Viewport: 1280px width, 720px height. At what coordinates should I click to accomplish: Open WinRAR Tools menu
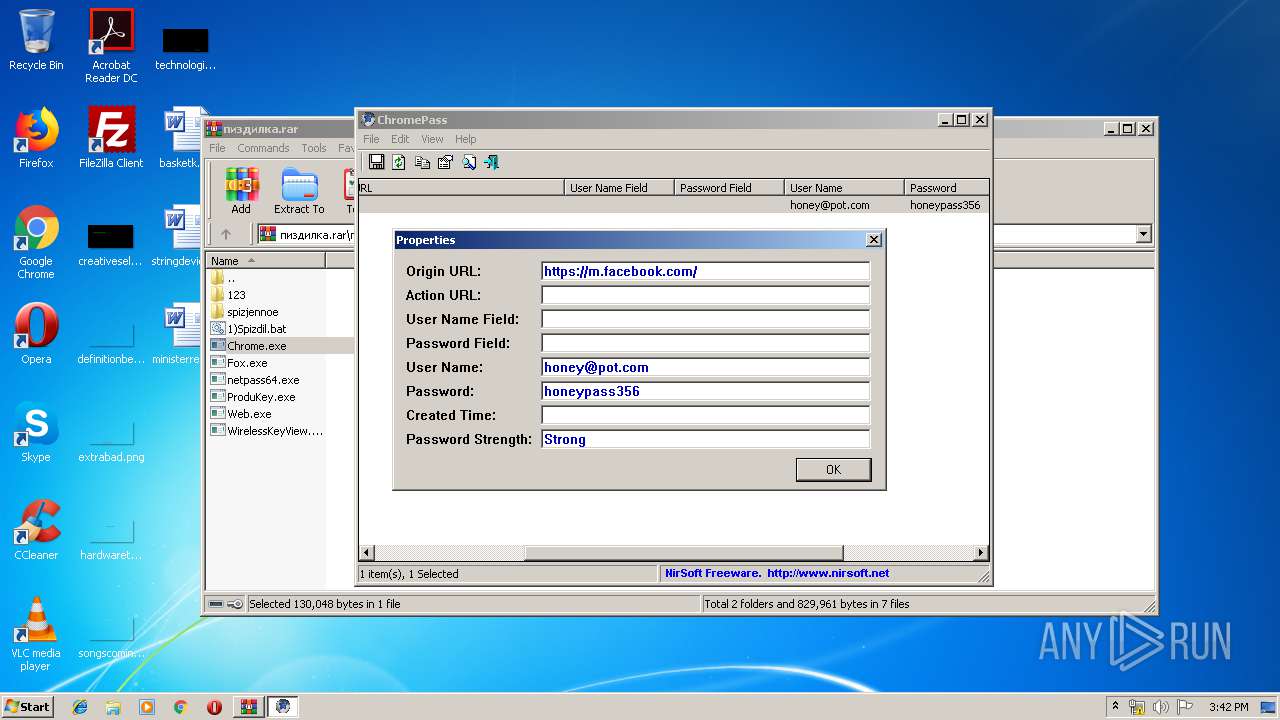314,148
